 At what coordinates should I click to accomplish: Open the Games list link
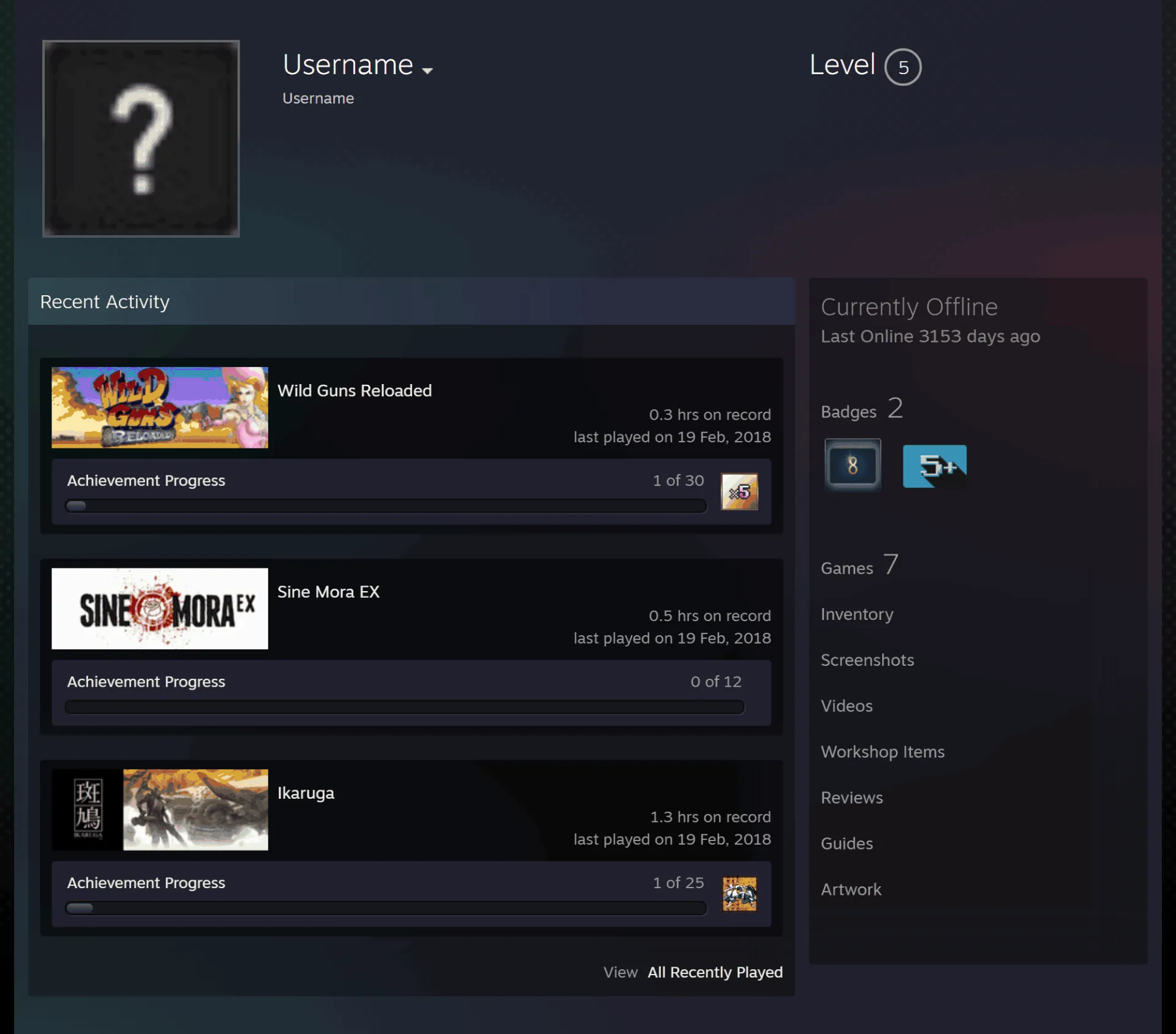(x=860, y=565)
